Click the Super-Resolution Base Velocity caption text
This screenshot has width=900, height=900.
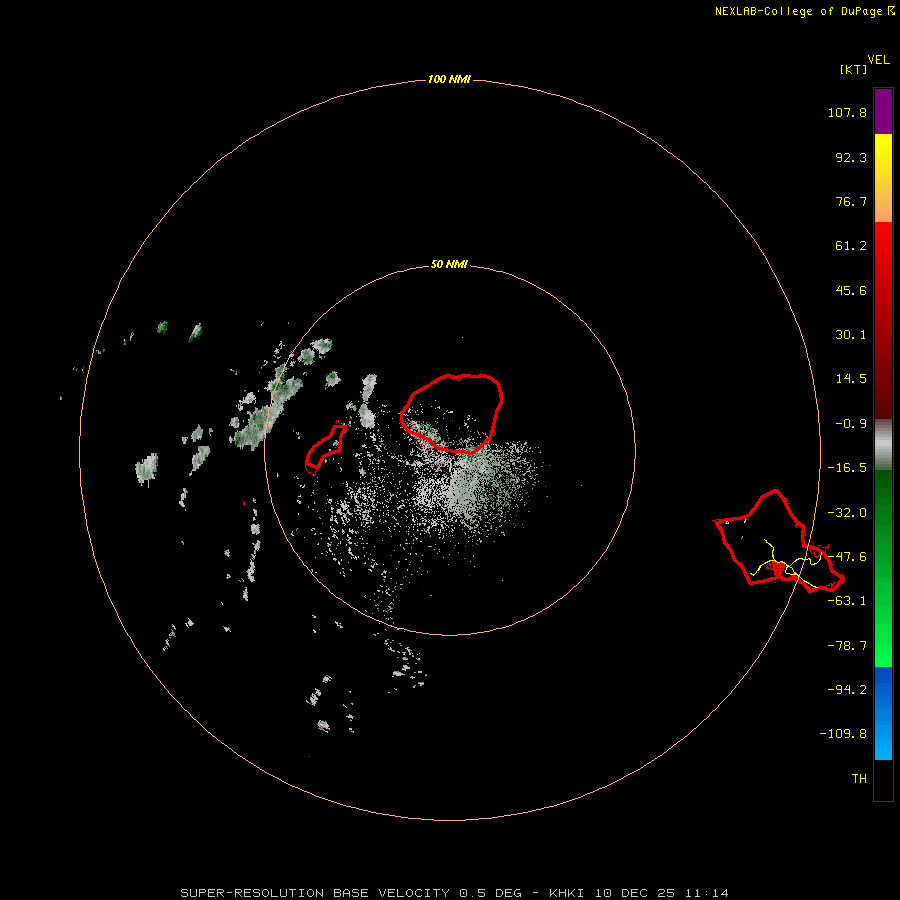455,893
